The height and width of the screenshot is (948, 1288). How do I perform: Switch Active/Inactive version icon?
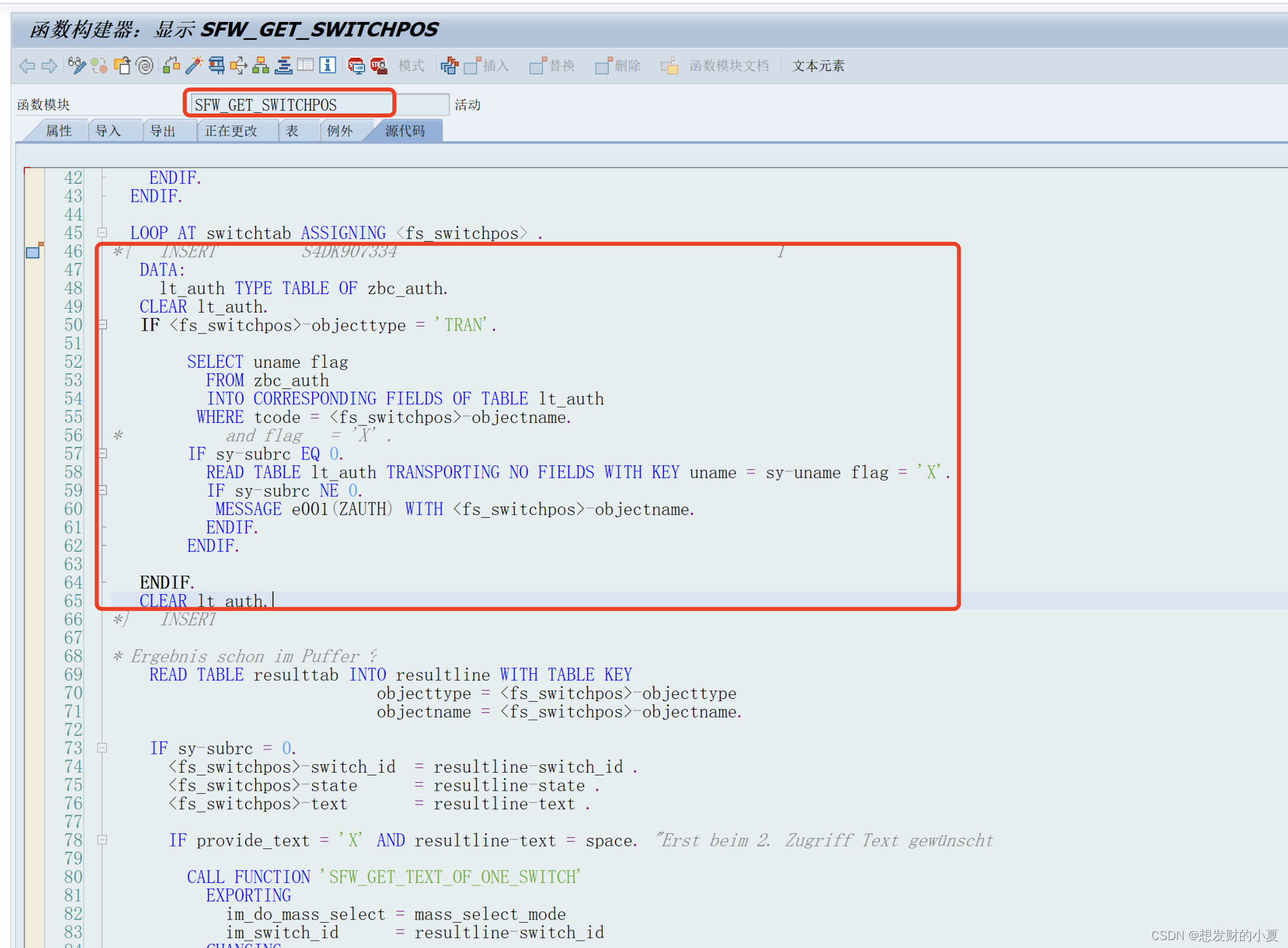click(x=100, y=65)
